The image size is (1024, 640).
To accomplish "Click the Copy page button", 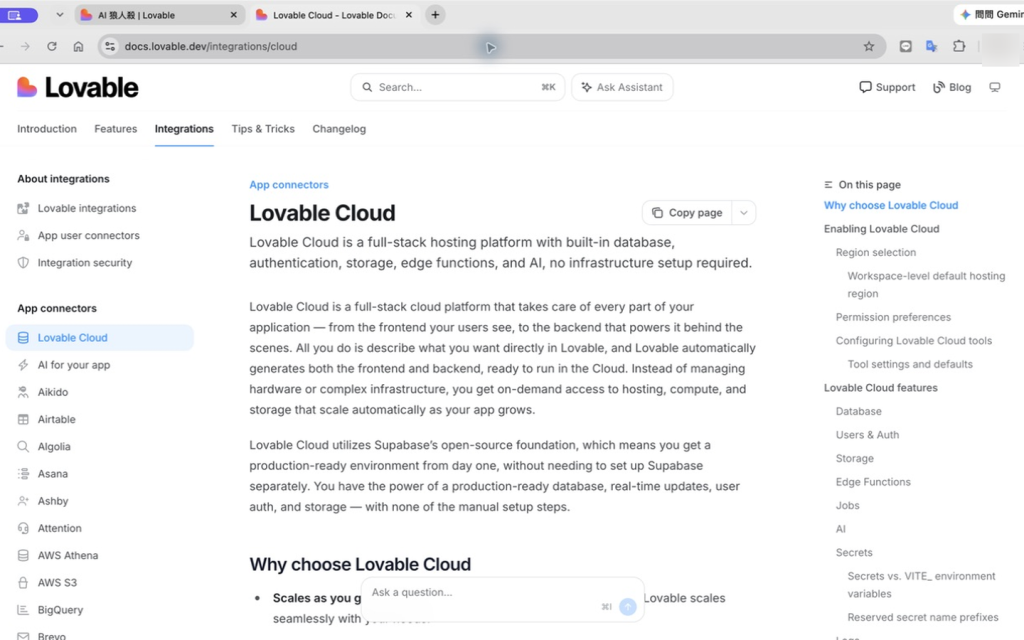I will 687,213.
